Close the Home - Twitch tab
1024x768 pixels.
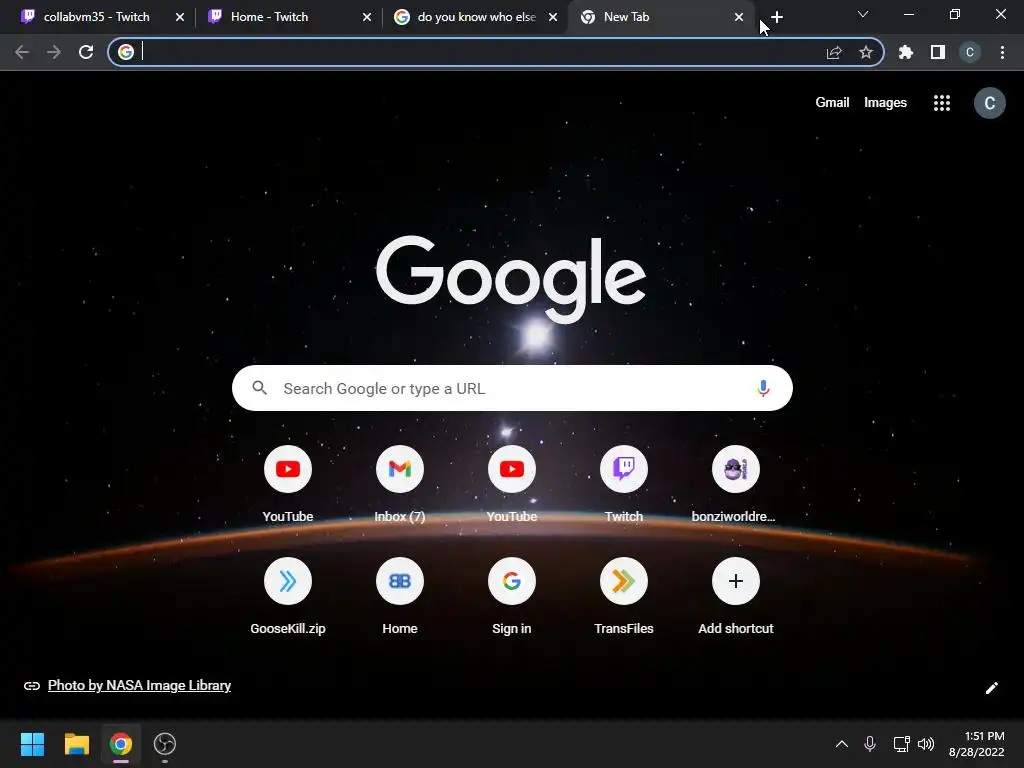367,17
